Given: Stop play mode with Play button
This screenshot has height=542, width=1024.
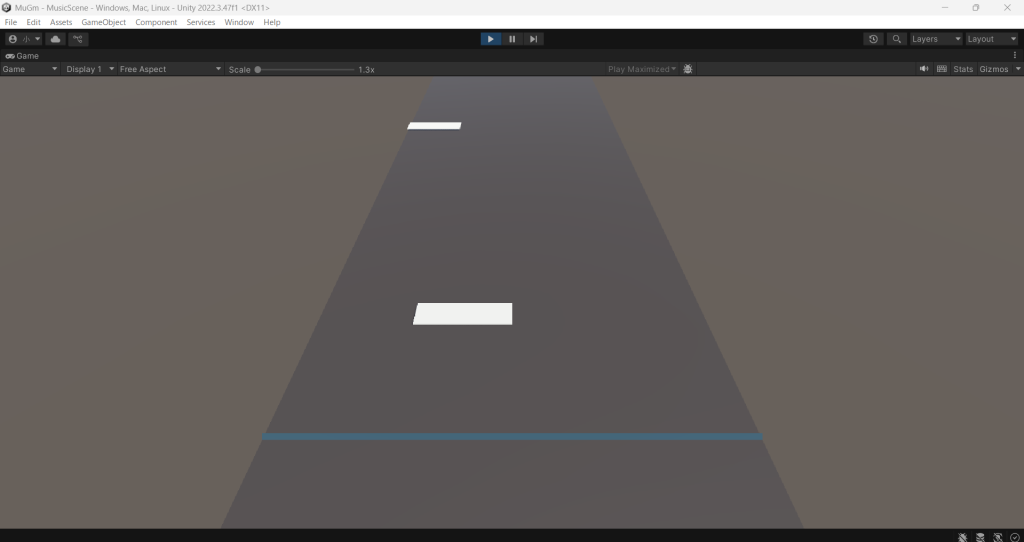Looking at the screenshot, I should 490,39.
